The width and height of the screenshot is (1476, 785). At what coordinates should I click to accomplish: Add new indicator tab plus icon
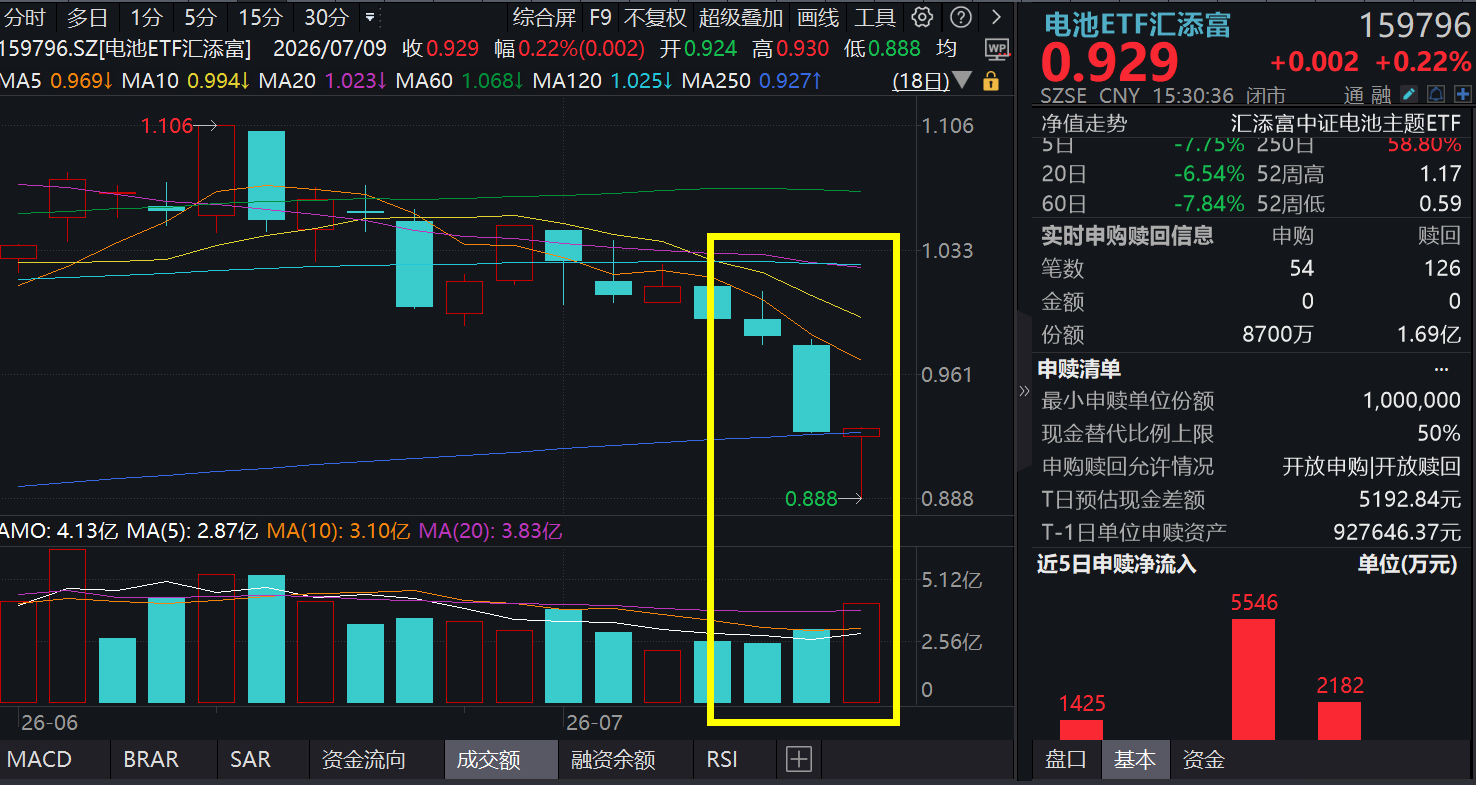point(798,760)
